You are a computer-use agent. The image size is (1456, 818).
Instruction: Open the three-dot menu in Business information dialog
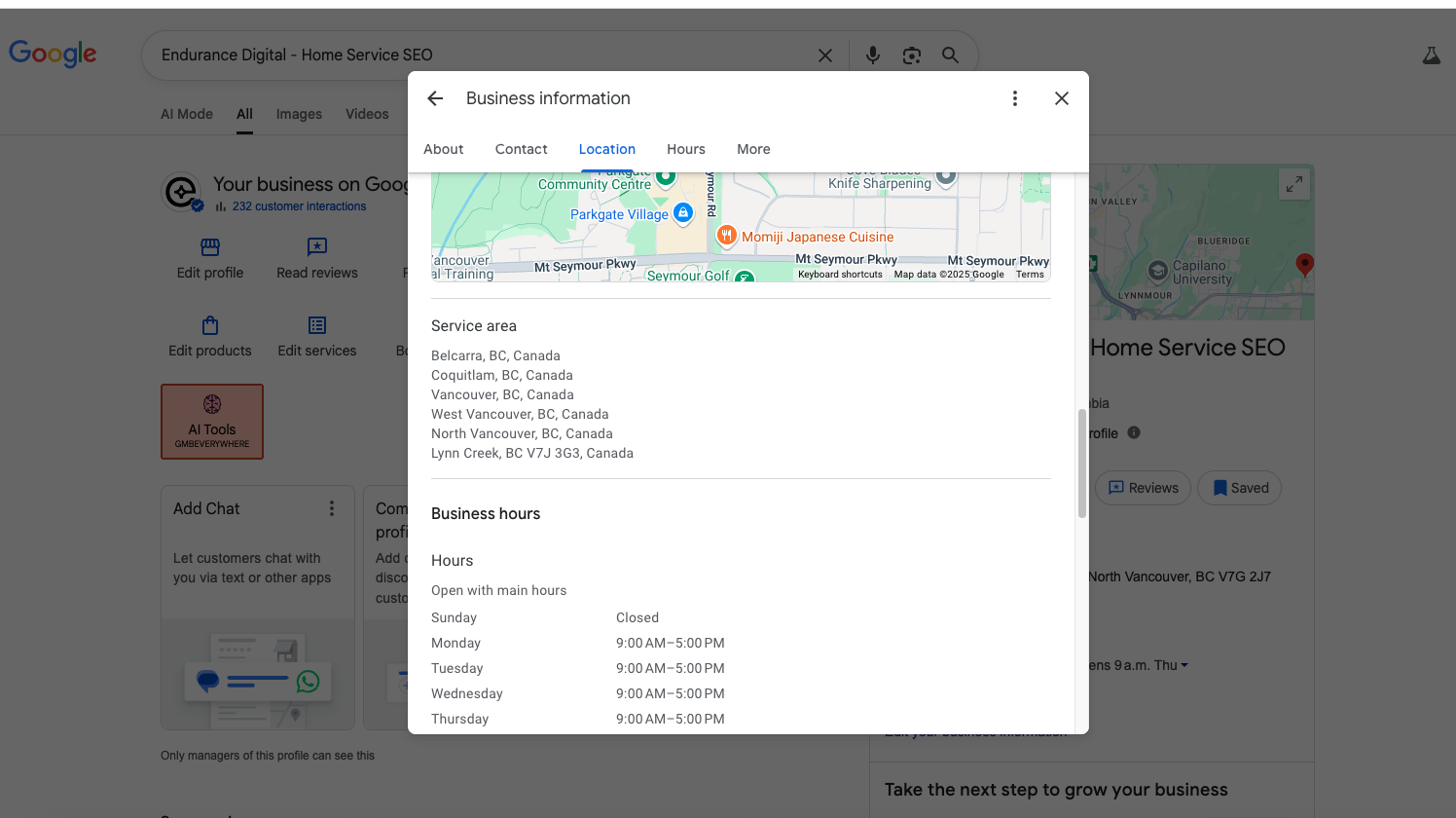click(1015, 98)
